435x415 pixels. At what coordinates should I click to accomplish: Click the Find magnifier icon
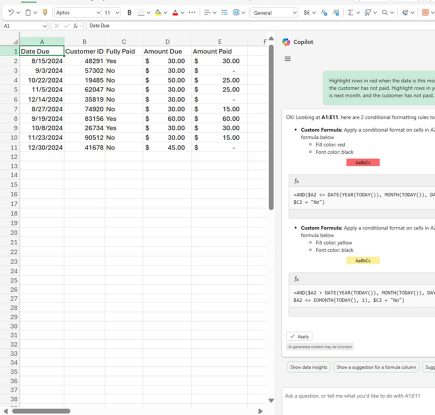click(385, 13)
